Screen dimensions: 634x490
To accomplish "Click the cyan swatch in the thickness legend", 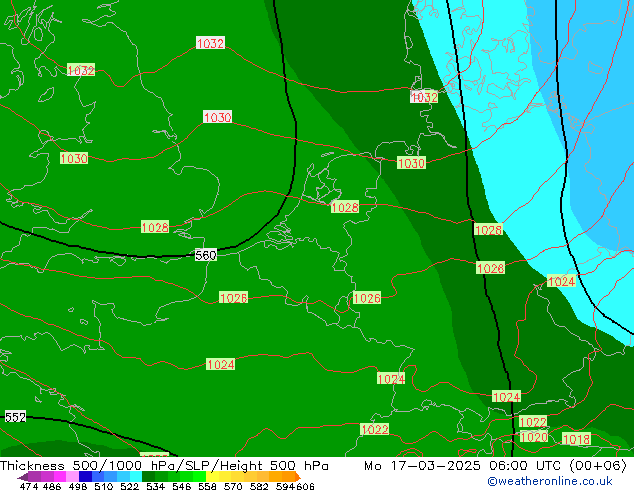I will (136, 476).
